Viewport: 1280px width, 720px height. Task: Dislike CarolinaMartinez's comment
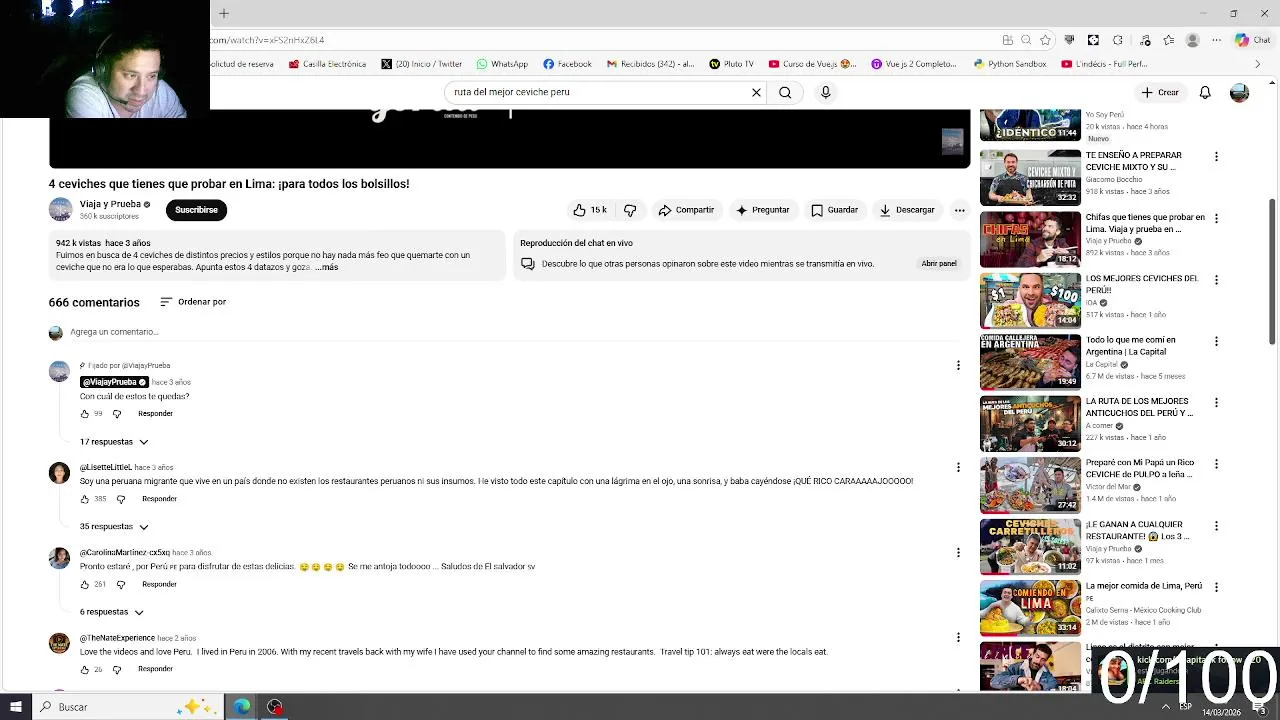[121, 584]
